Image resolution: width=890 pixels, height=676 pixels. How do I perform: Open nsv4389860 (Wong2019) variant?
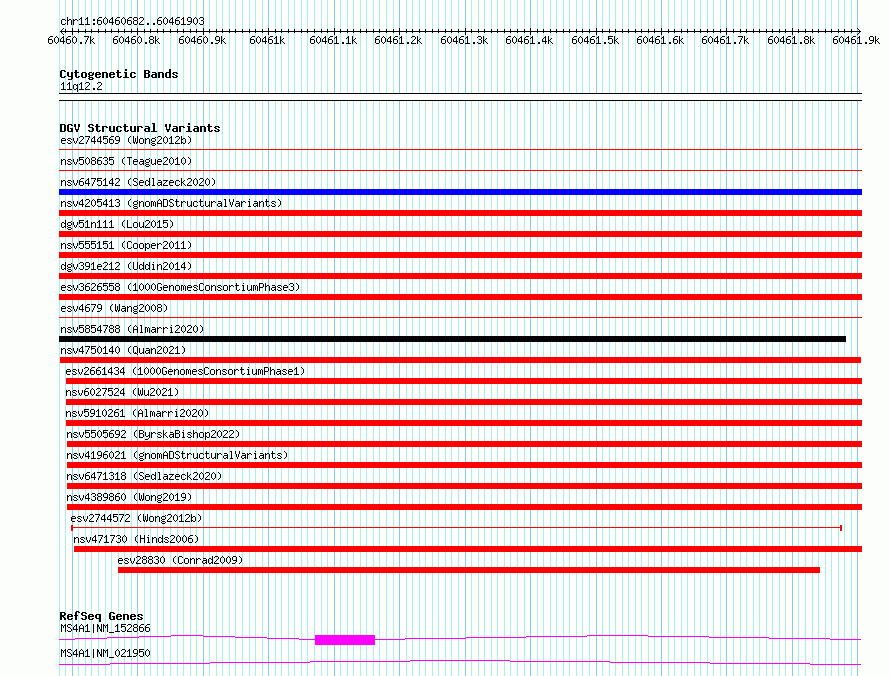[129, 497]
